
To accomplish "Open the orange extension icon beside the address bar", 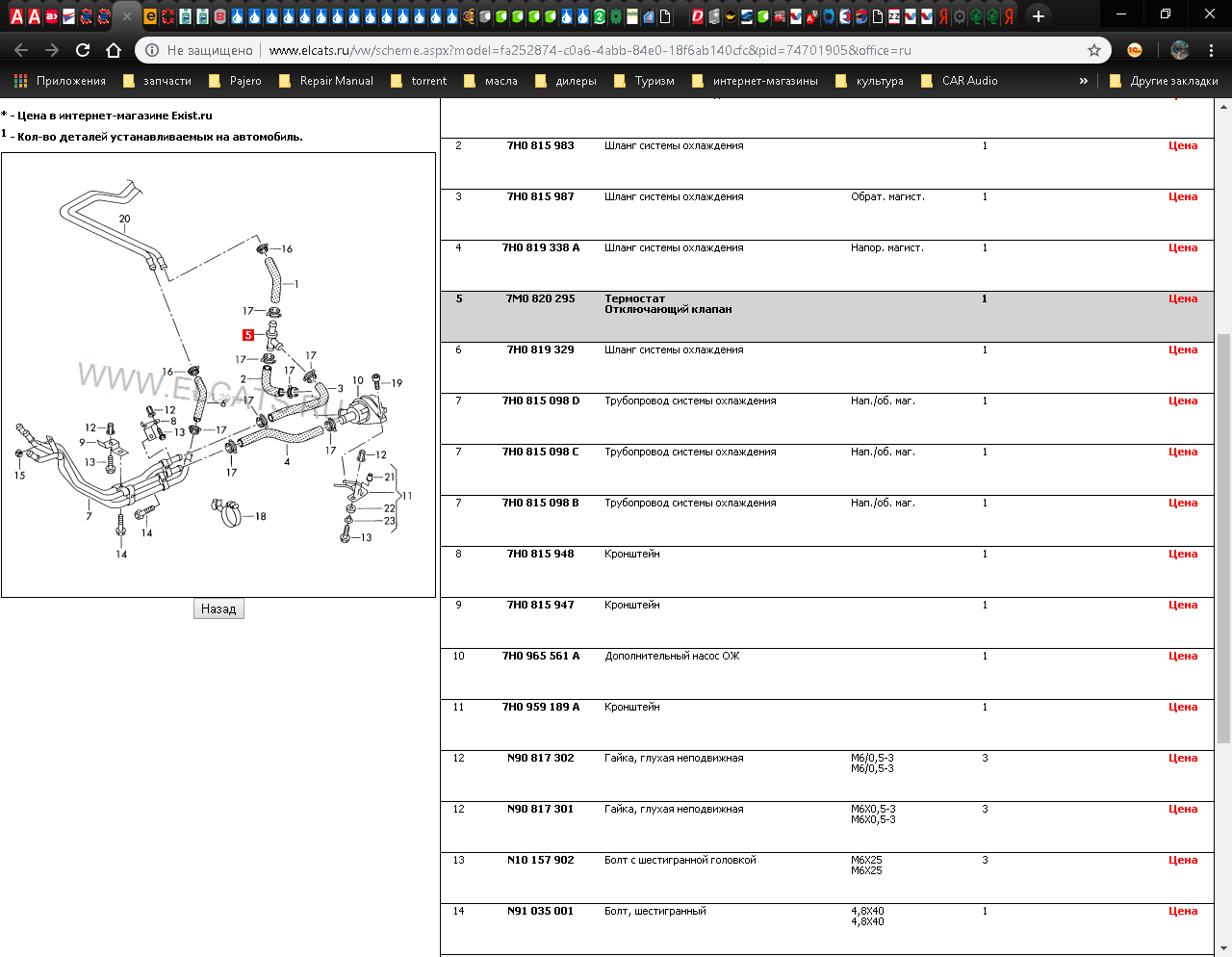I will click(x=1135, y=50).
